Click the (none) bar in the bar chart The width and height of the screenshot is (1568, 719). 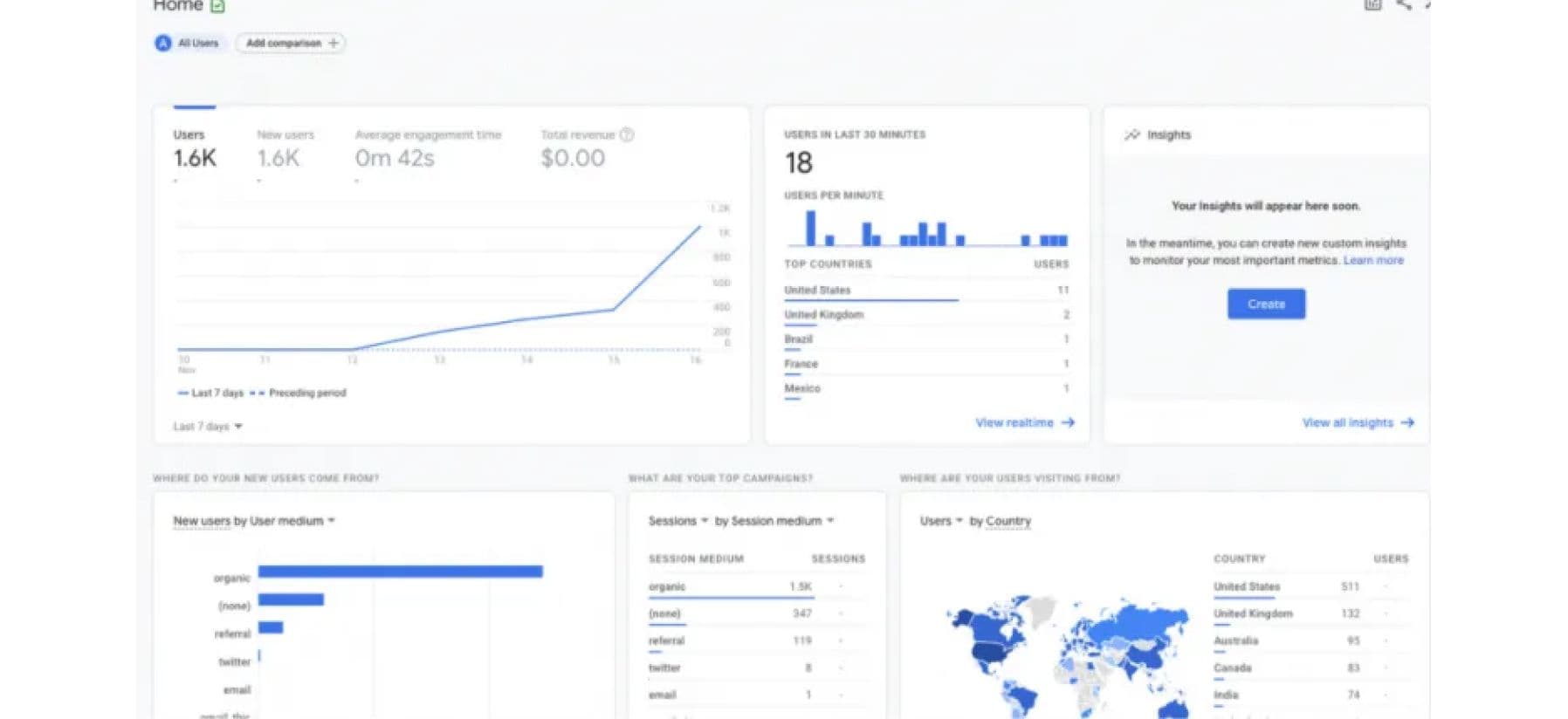pos(291,599)
